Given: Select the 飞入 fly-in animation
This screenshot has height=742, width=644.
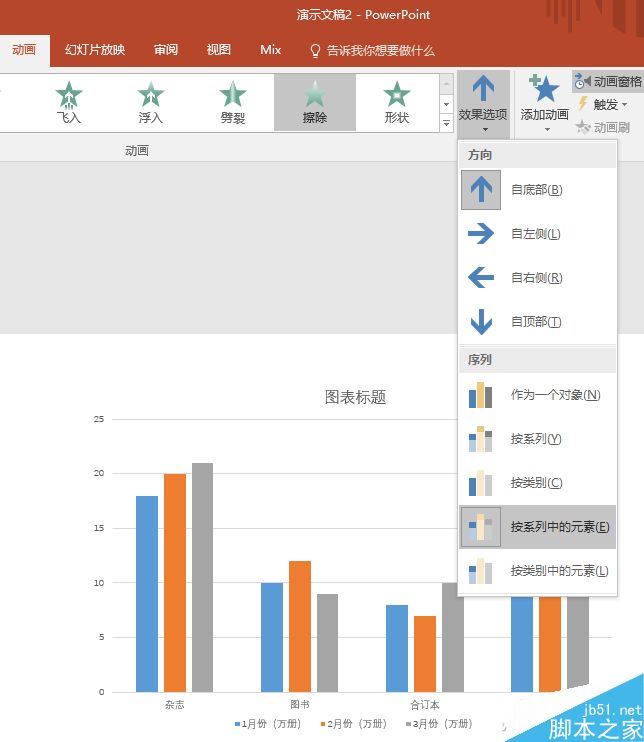Looking at the screenshot, I should point(69,102).
